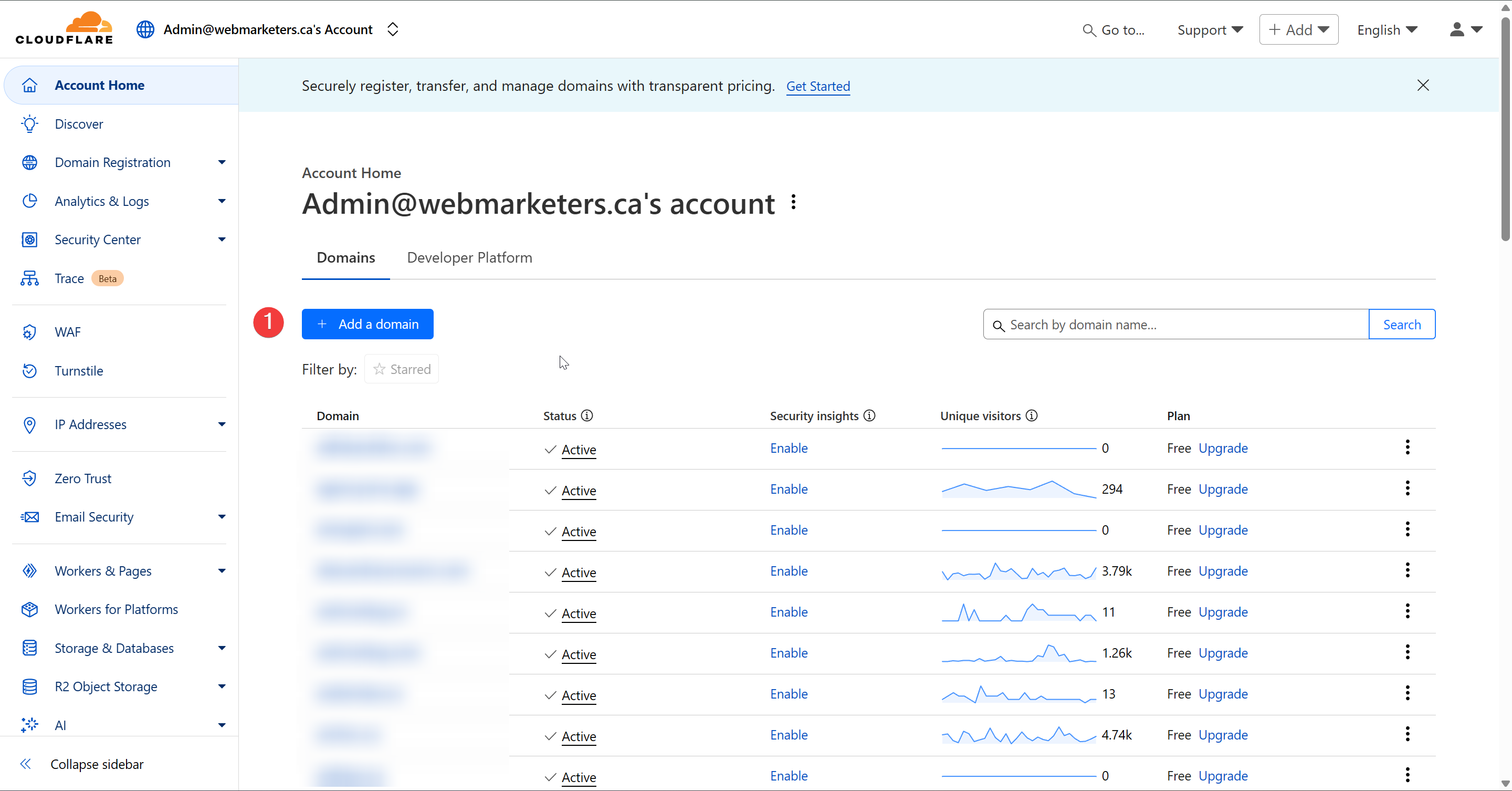The image size is (1512, 791).
Task: Click the Trace network icon
Action: click(x=29, y=278)
